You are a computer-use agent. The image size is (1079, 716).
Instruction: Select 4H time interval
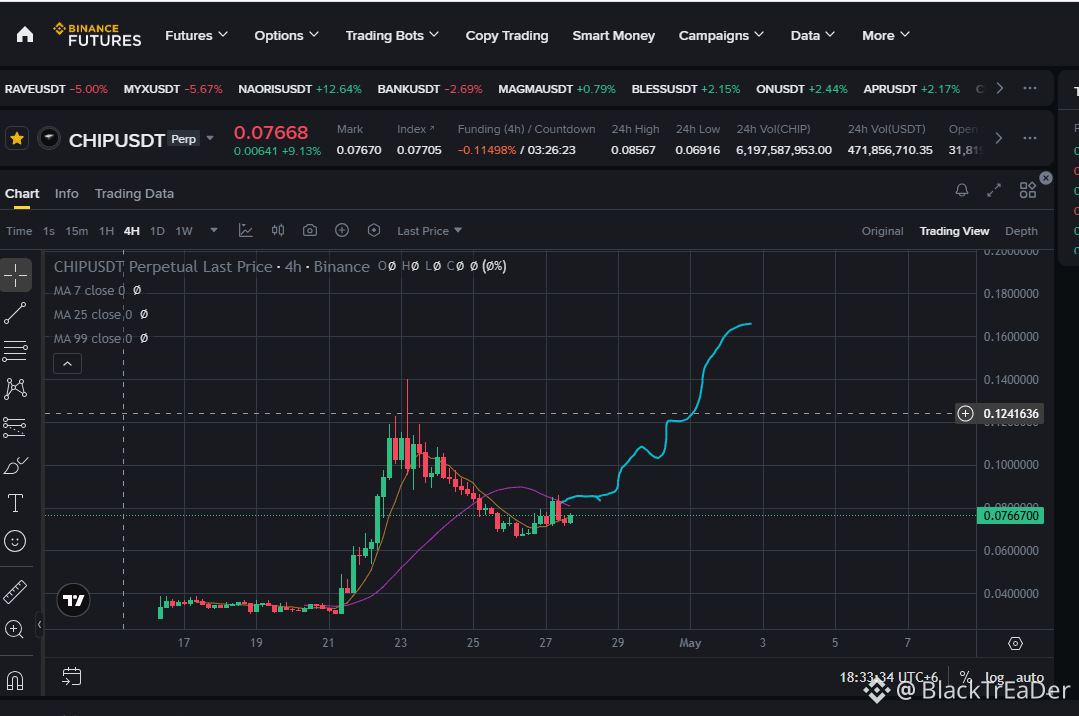(x=131, y=231)
